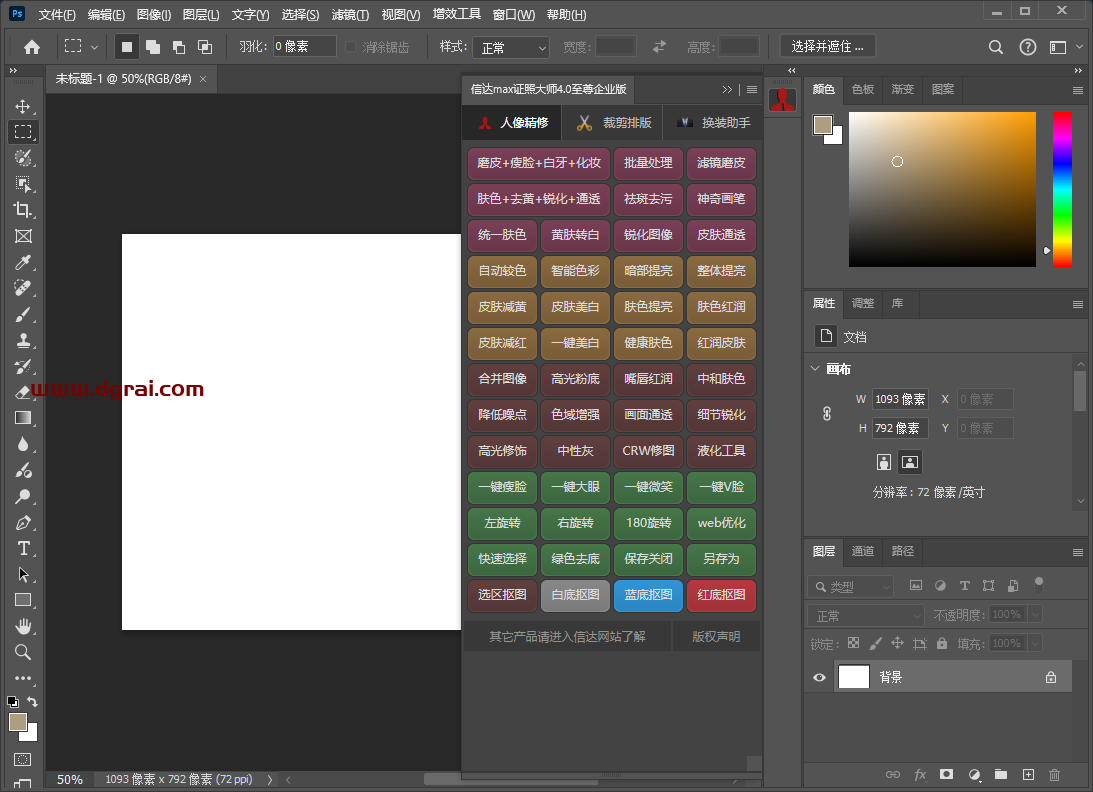
Task: Switch to the 裁剪排版 tab
Action: pyautogui.click(x=613, y=123)
